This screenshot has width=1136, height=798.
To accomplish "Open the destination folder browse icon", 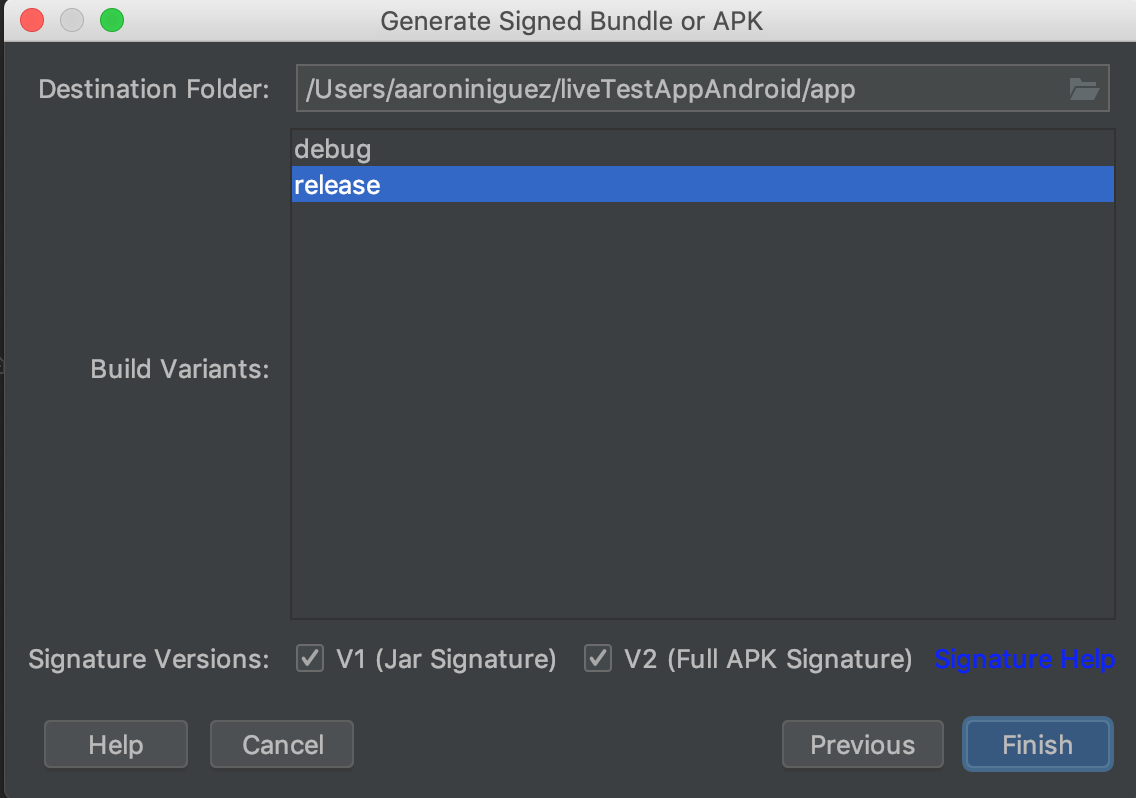I will [x=1084, y=90].
